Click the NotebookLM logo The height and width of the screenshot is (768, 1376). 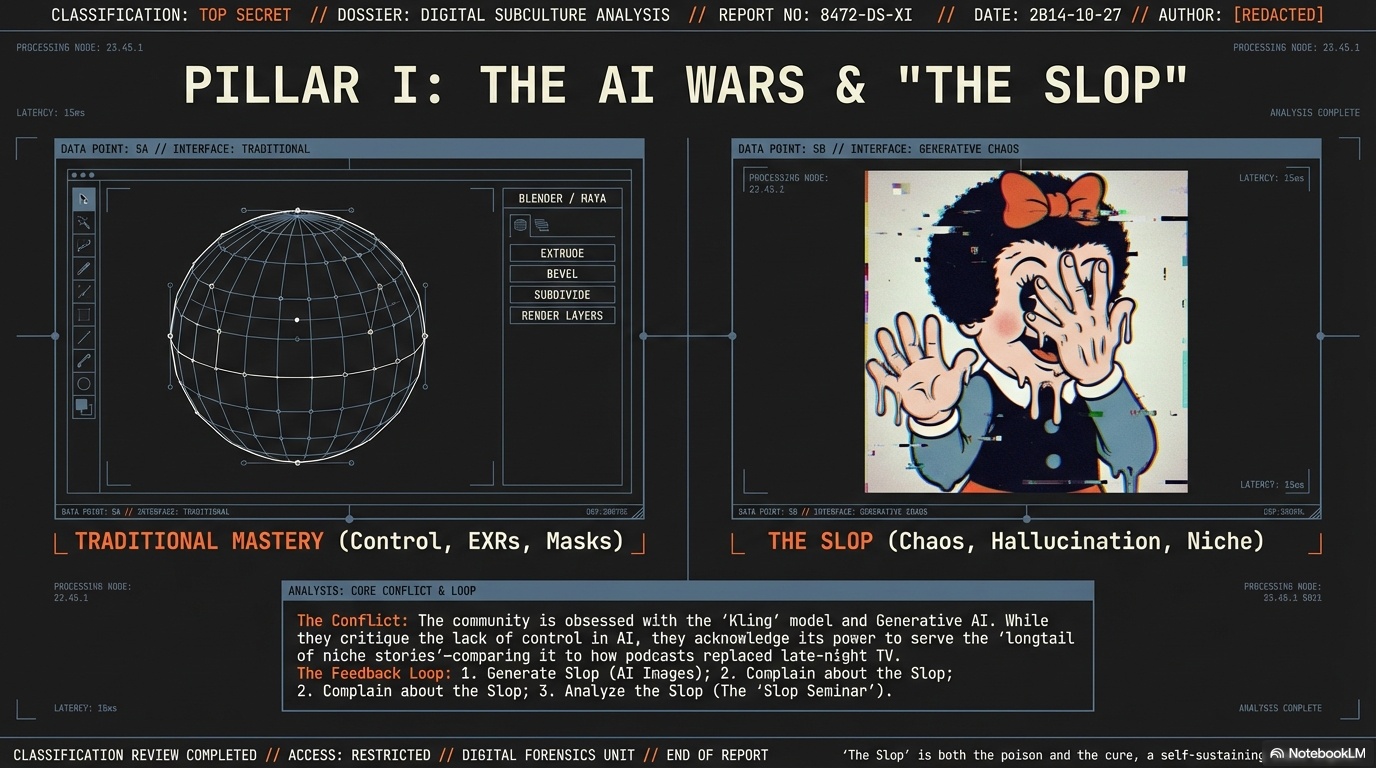coord(1314,753)
